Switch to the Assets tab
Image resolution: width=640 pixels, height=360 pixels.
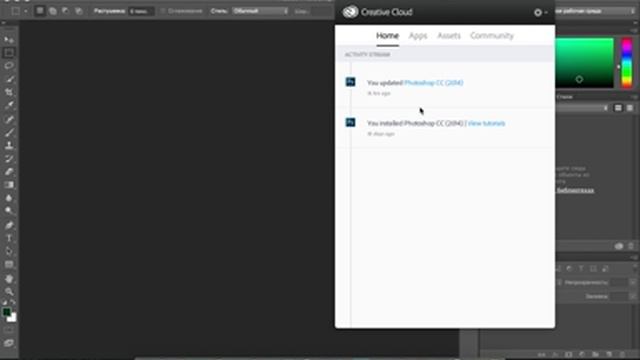tap(449, 36)
